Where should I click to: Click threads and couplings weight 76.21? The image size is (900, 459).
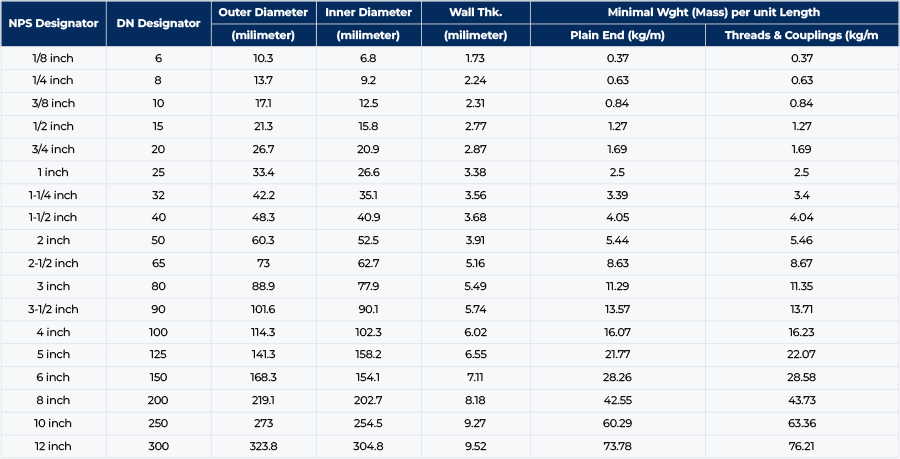(x=805, y=446)
